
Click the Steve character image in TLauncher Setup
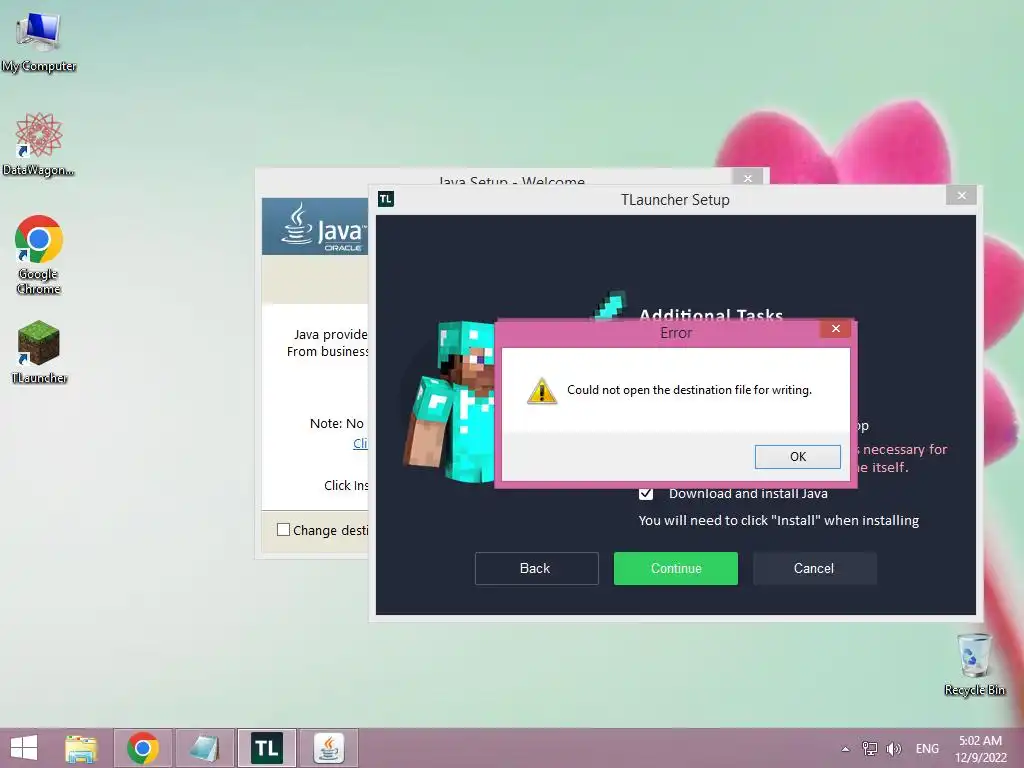click(451, 402)
